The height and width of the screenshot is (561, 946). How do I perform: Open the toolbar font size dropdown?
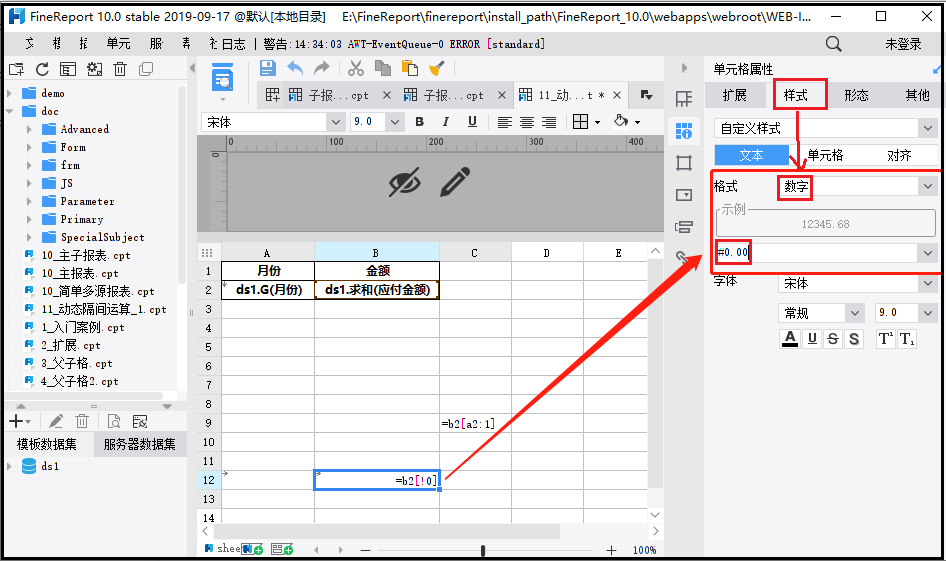[x=395, y=122]
